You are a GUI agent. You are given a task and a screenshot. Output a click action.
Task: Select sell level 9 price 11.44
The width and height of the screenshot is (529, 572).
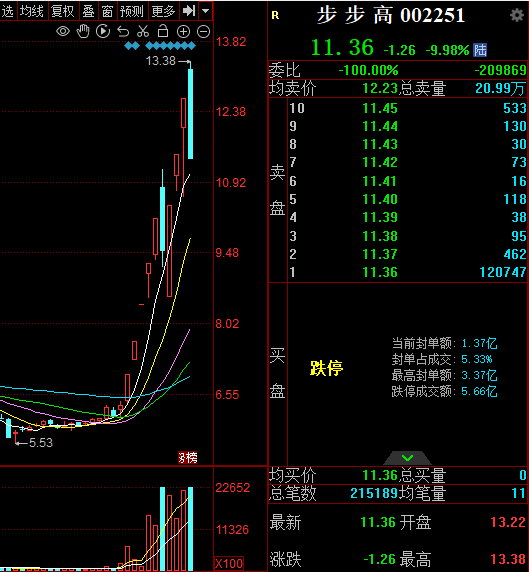click(x=380, y=126)
